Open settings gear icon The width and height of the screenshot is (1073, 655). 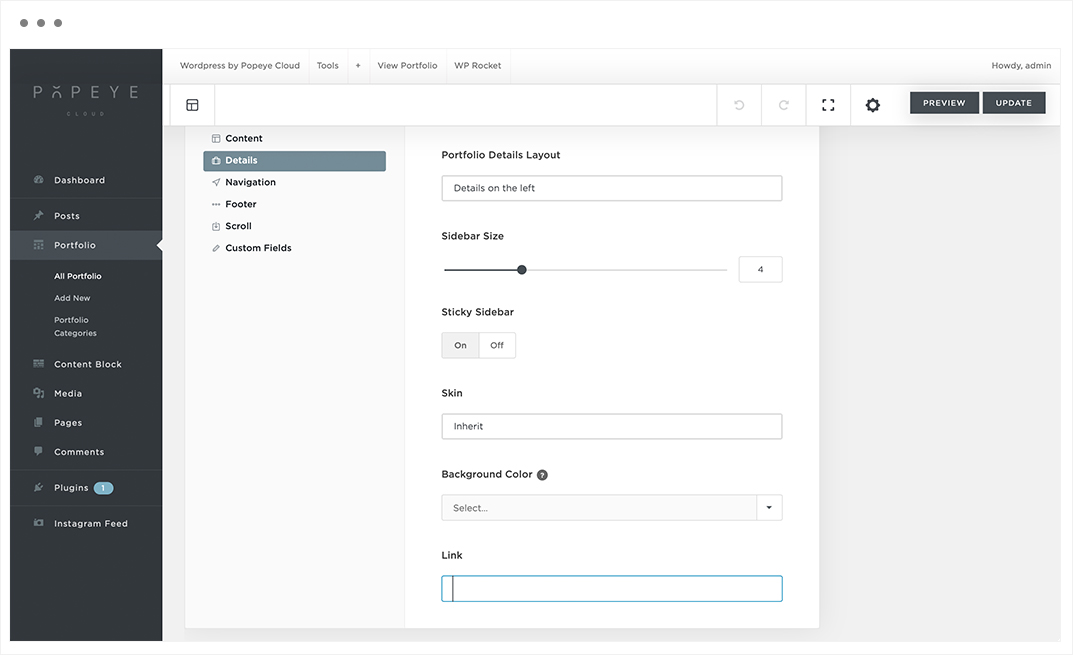click(x=872, y=105)
